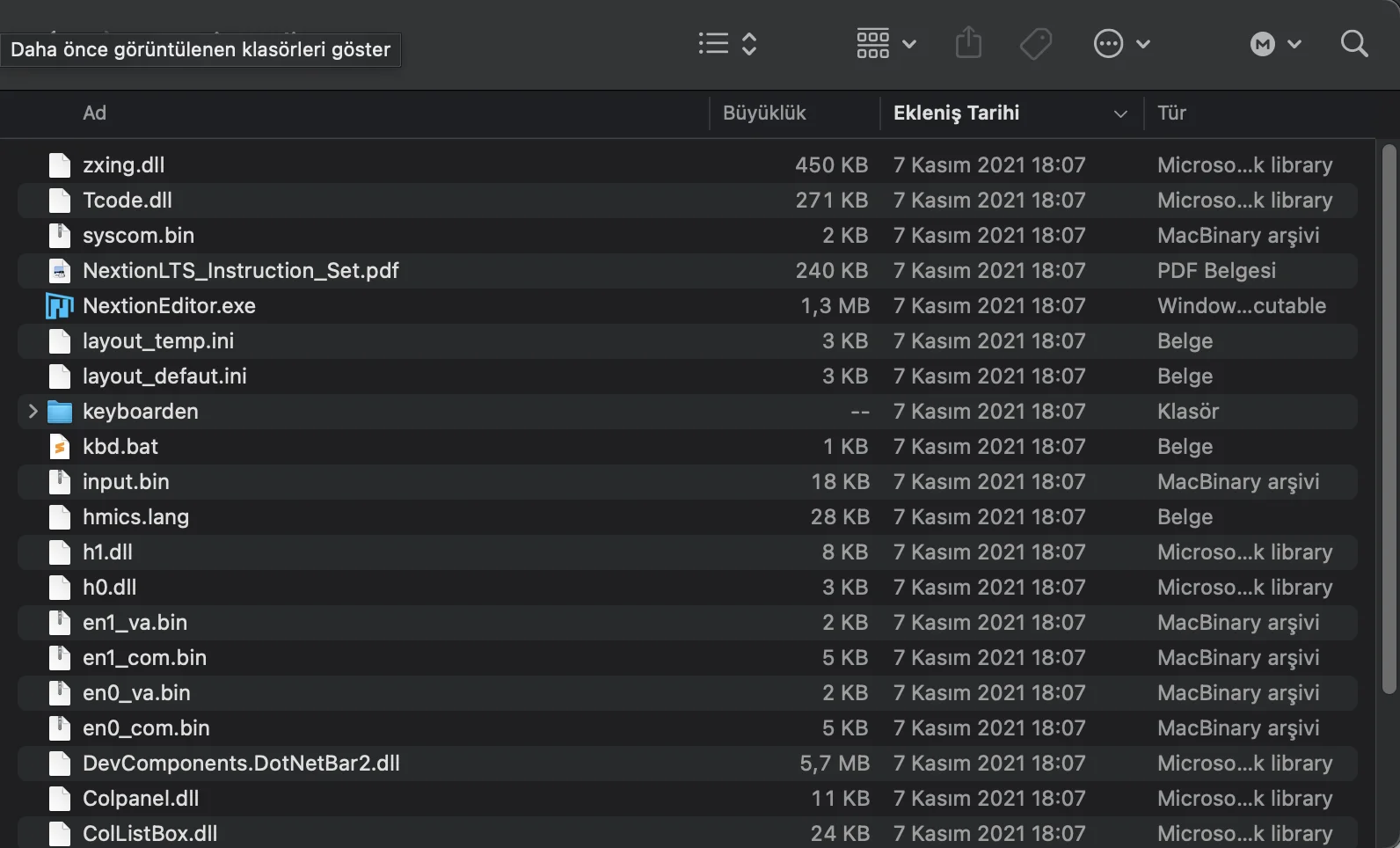
Task: Click the 18 KB size value
Action: point(839,481)
